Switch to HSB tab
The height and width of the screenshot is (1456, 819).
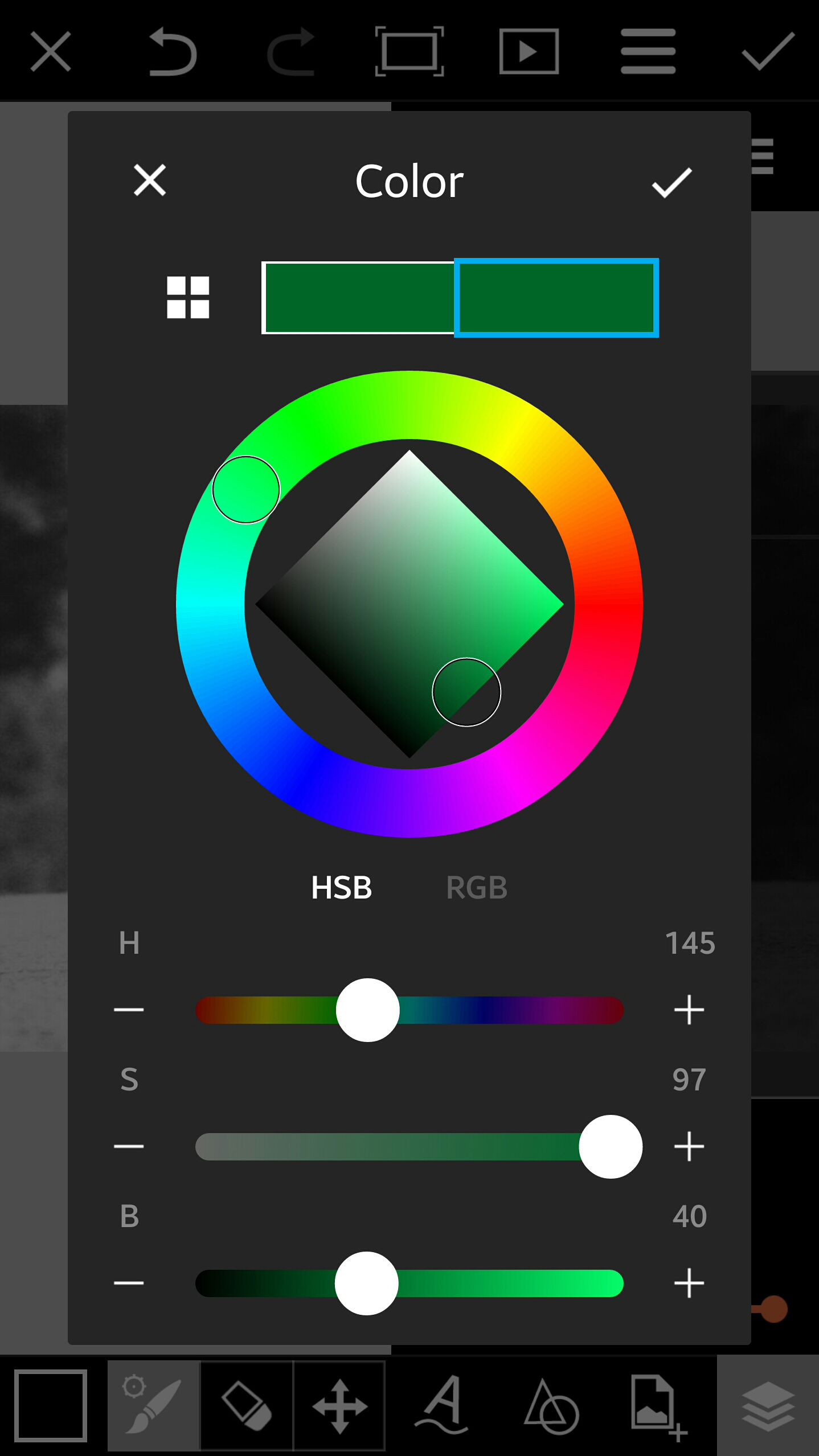click(342, 888)
